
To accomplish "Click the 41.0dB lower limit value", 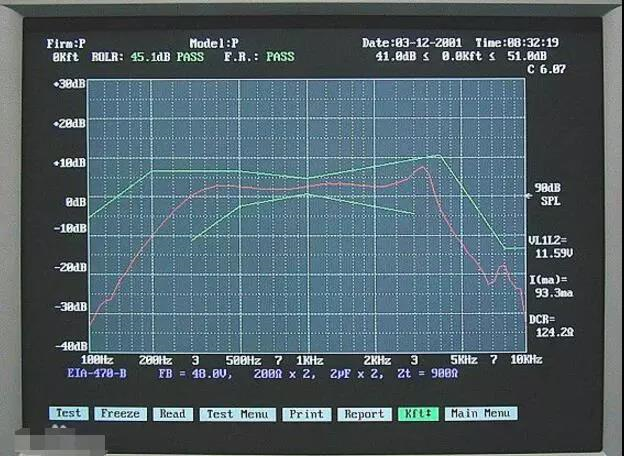I will tap(396, 57).
